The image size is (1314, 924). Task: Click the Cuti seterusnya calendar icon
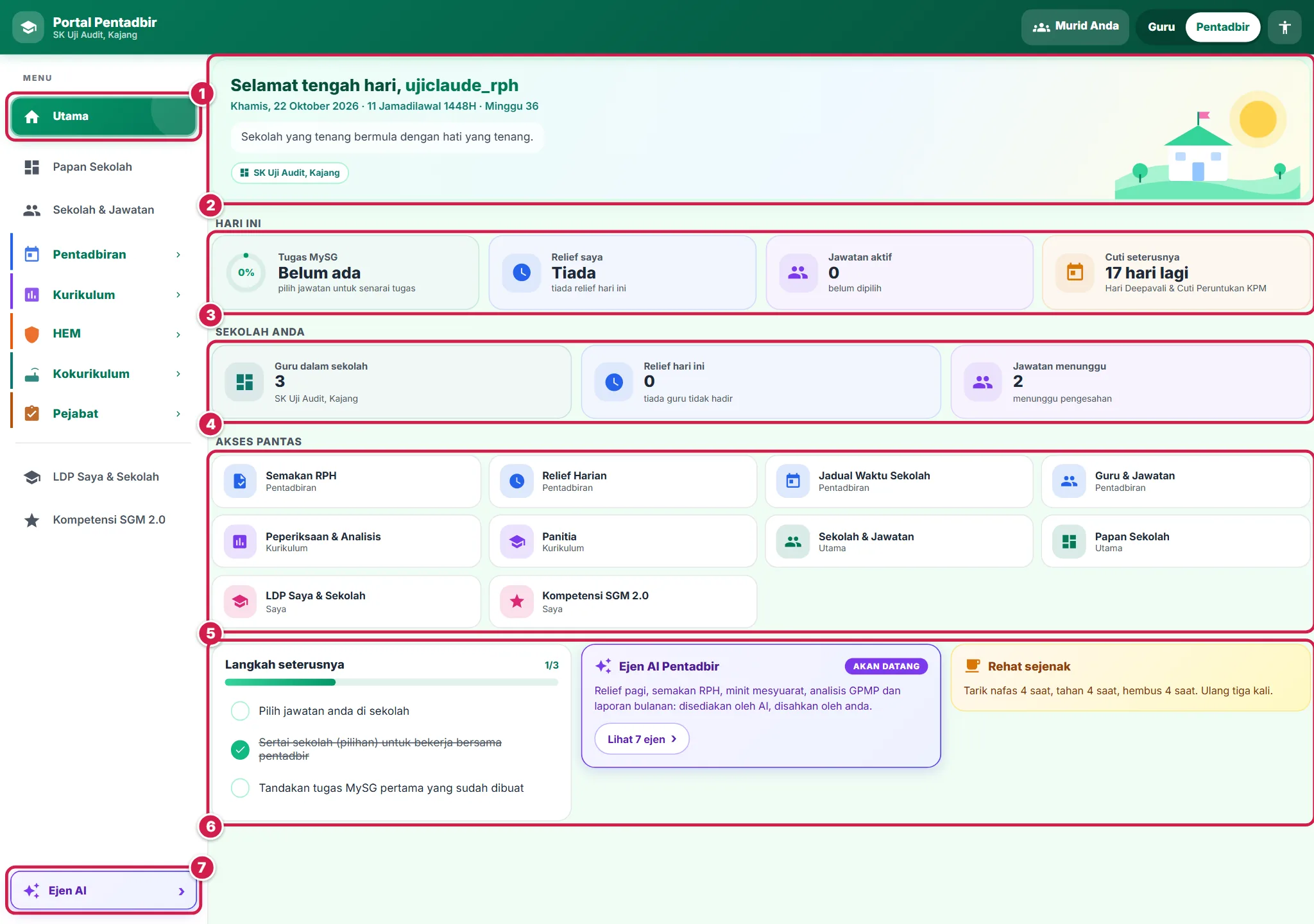(1075, 273)
